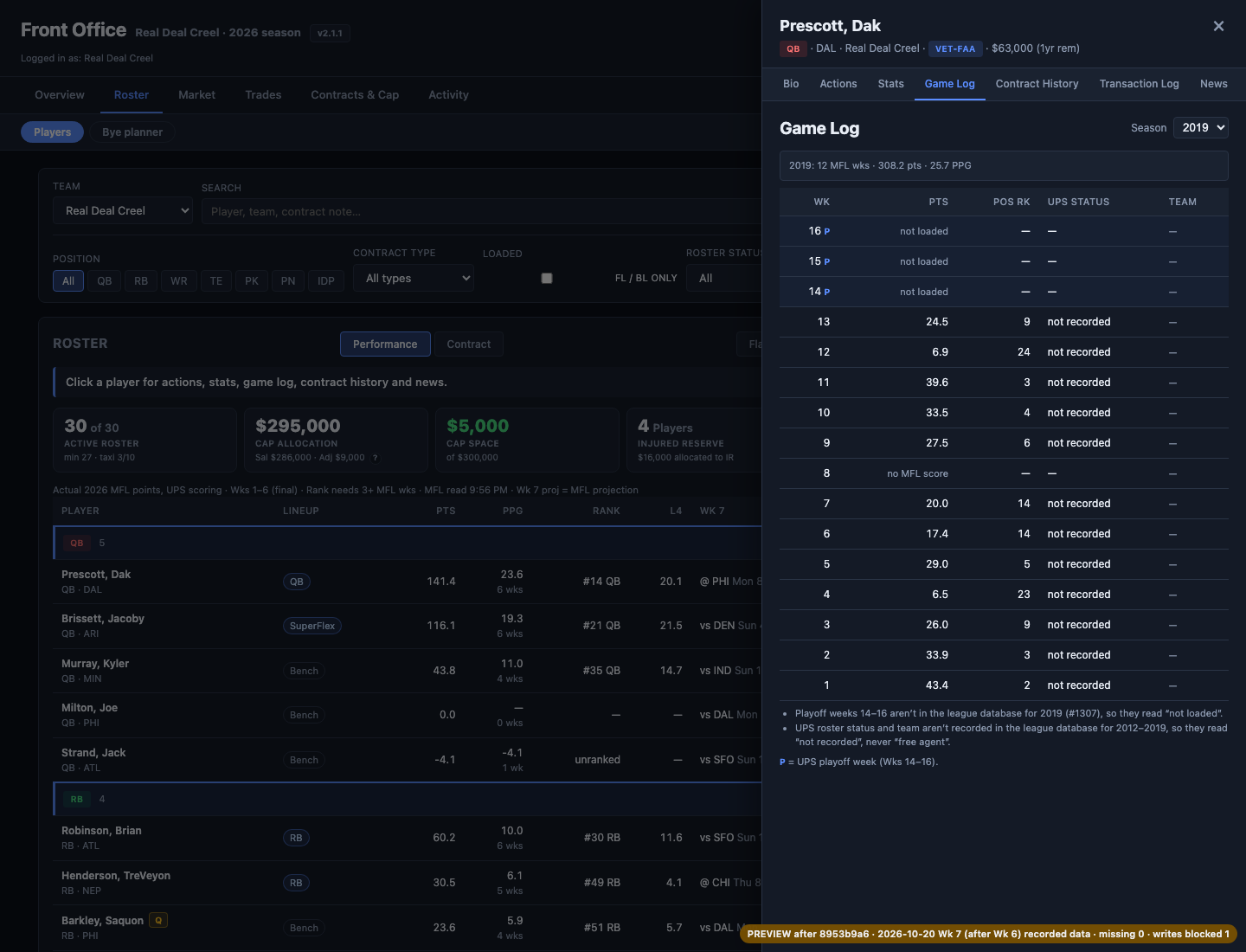Open the Contract Type All types dropdown
1246x952 pixels.
pyautogui.click(x=414, y=278)
